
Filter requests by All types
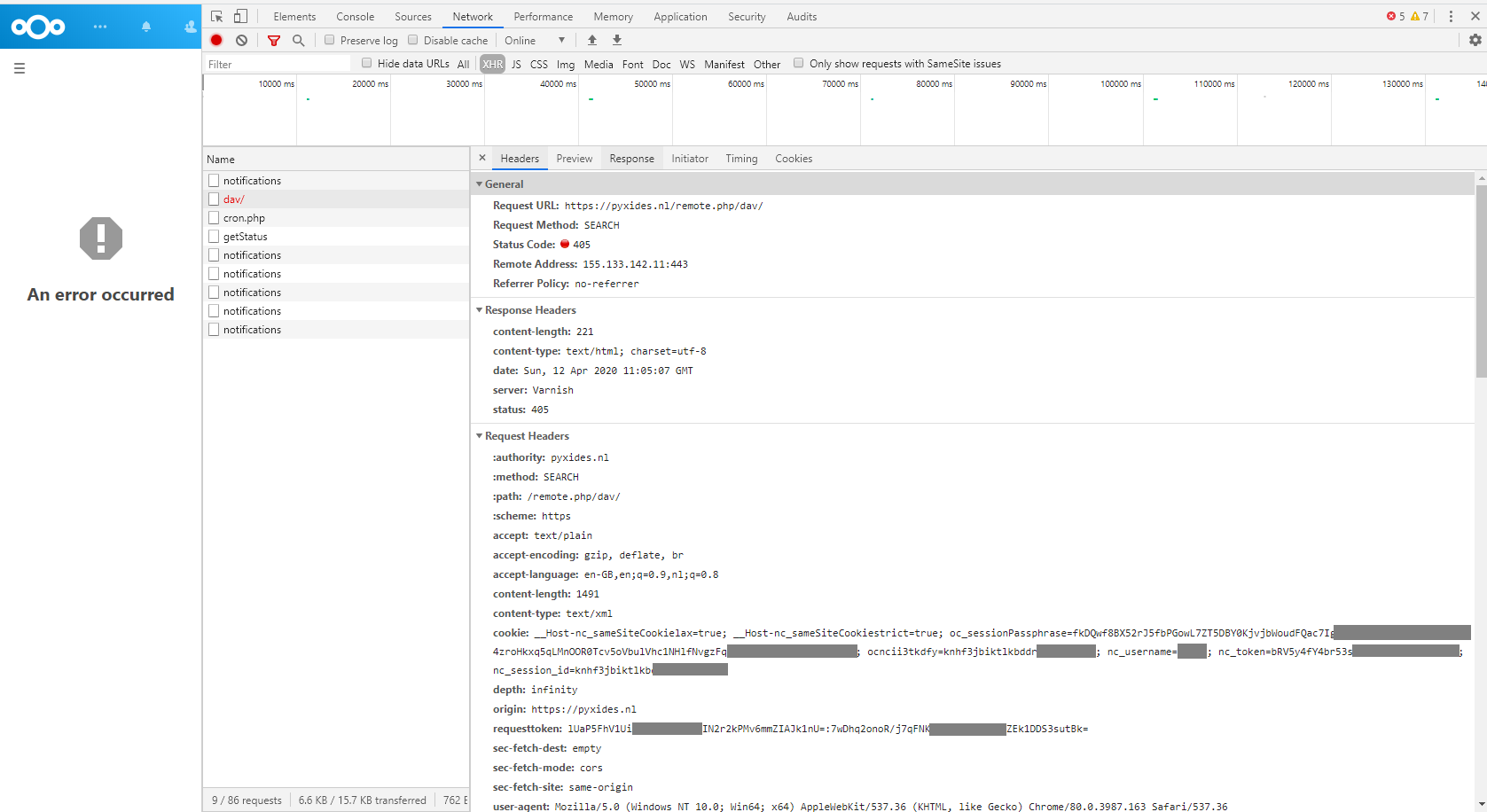(464, 64)
